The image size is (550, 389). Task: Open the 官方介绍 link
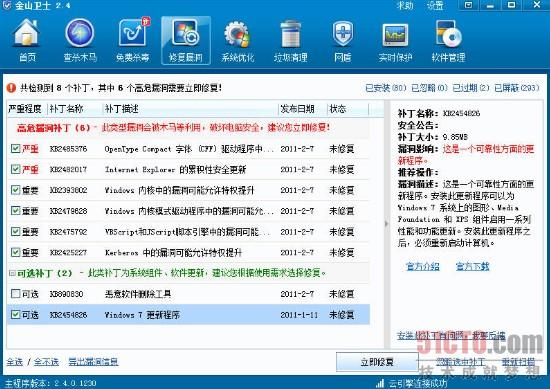(x=422, y=267)
